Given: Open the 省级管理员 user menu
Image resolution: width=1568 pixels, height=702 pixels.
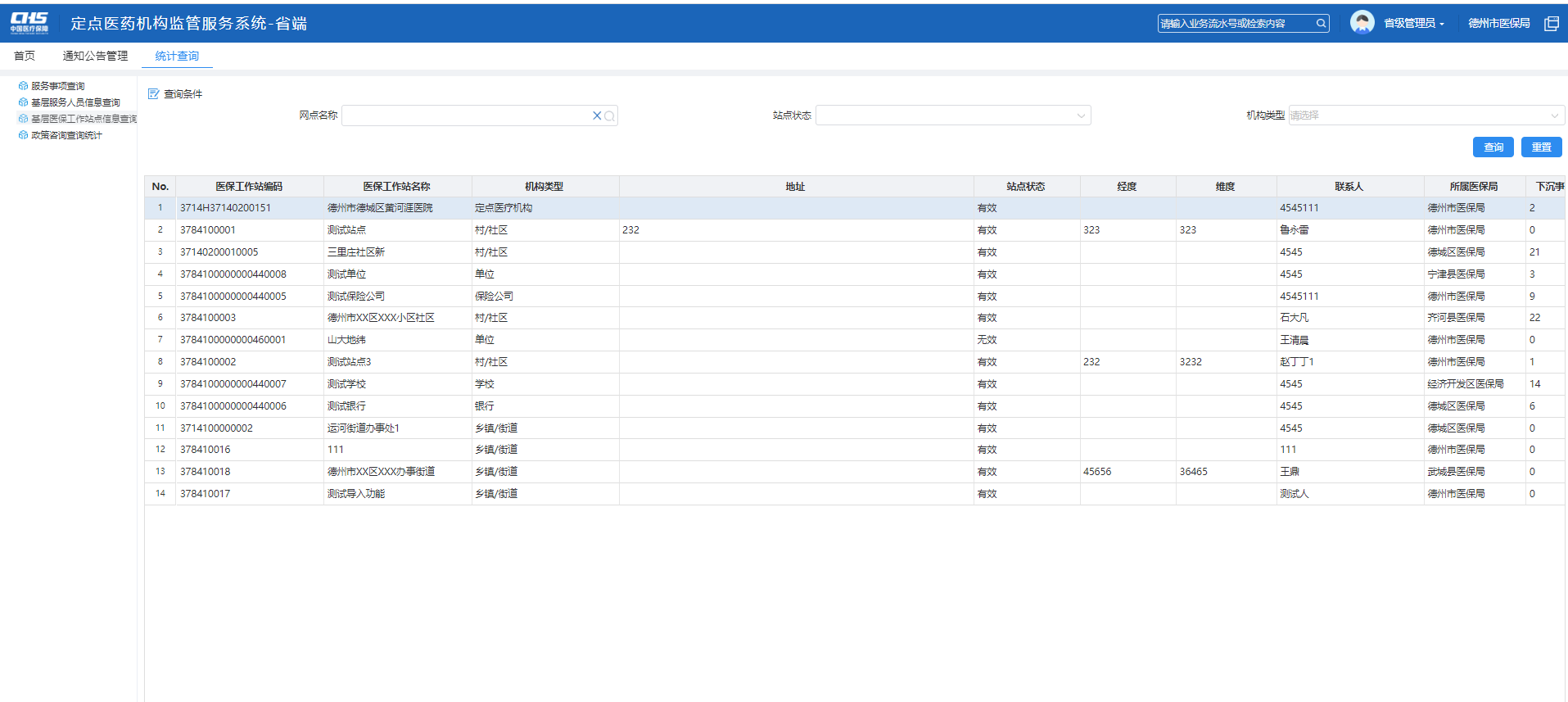Looking at the screenshot, I should (x=1413, y=24).
